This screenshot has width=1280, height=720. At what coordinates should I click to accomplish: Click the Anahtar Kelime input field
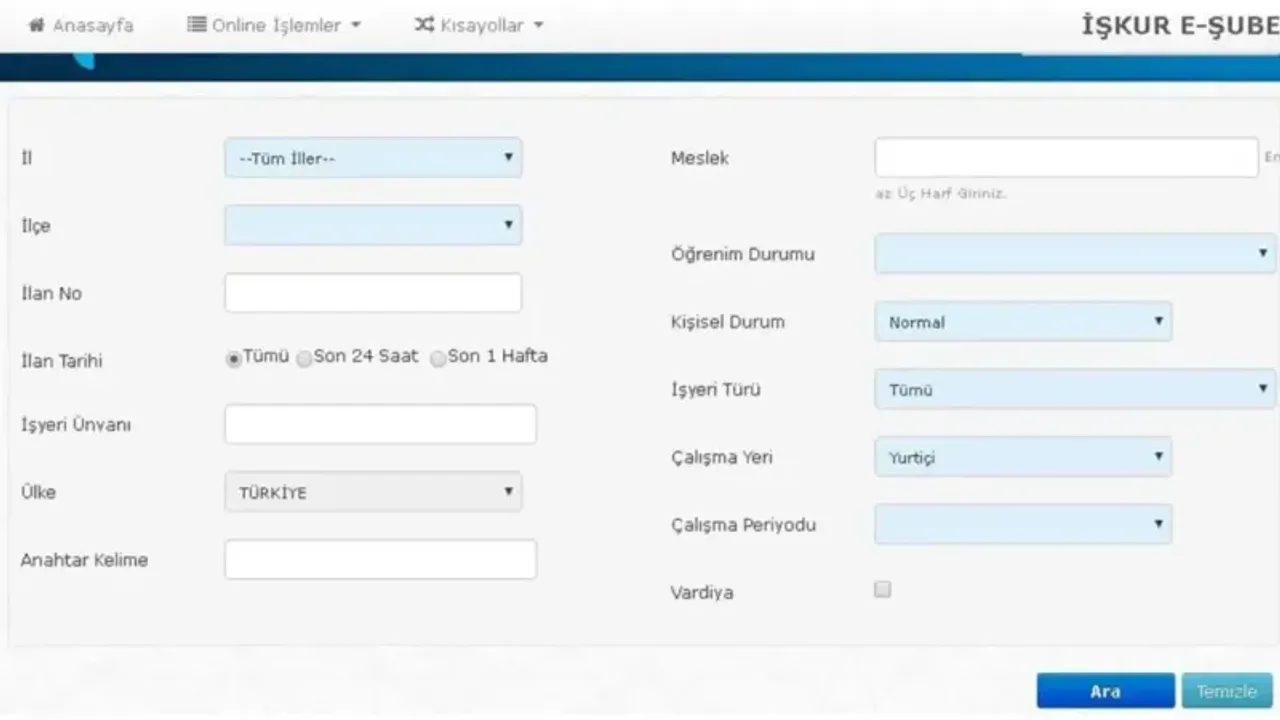pos(380,560)
